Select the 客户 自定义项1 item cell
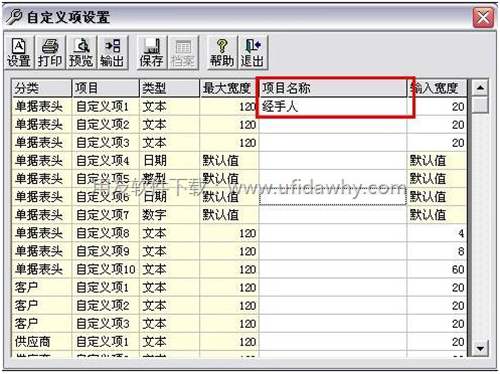This screenshot has height=374, width=500. point(106,287)
